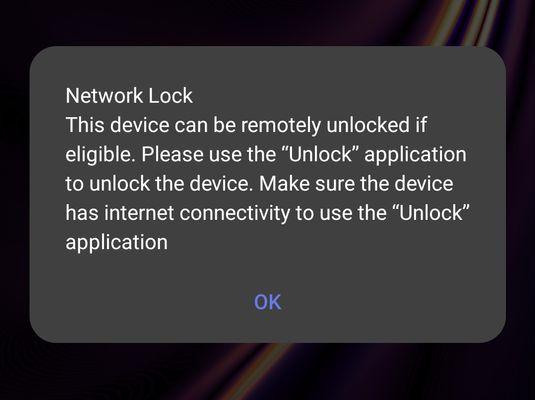Image resolution: width=535 pixels, height=400 pixels.
Task: Tap OK to dismiss the Network Lock dialog
Action: tap(268, 302)
